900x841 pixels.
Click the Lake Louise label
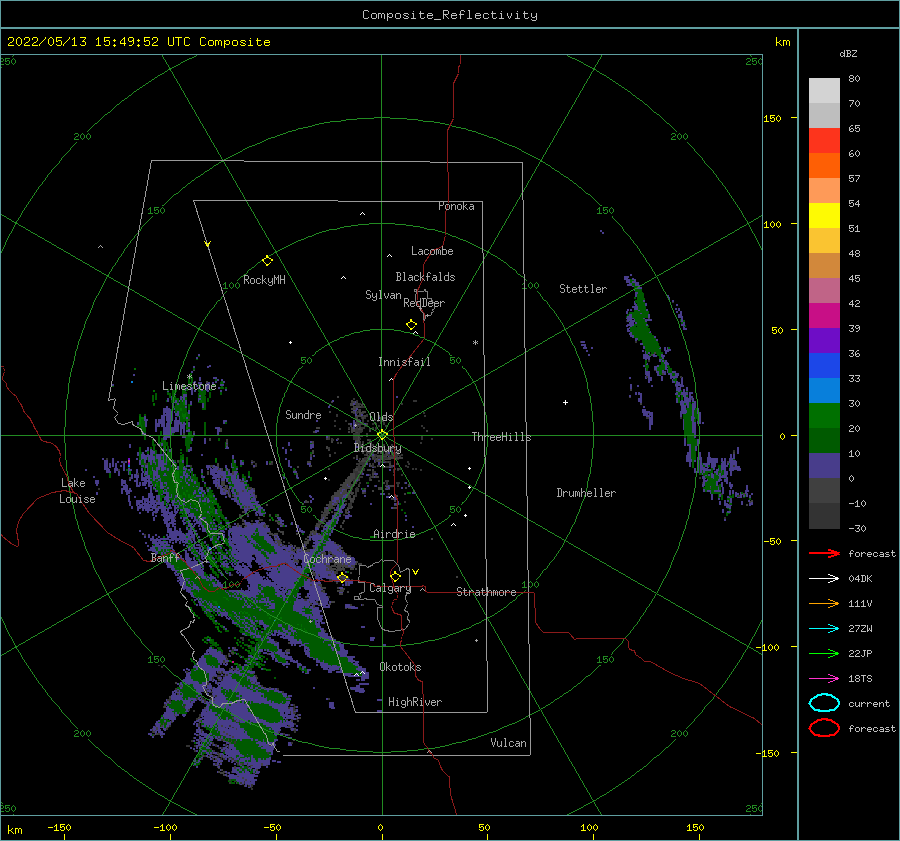77,491
